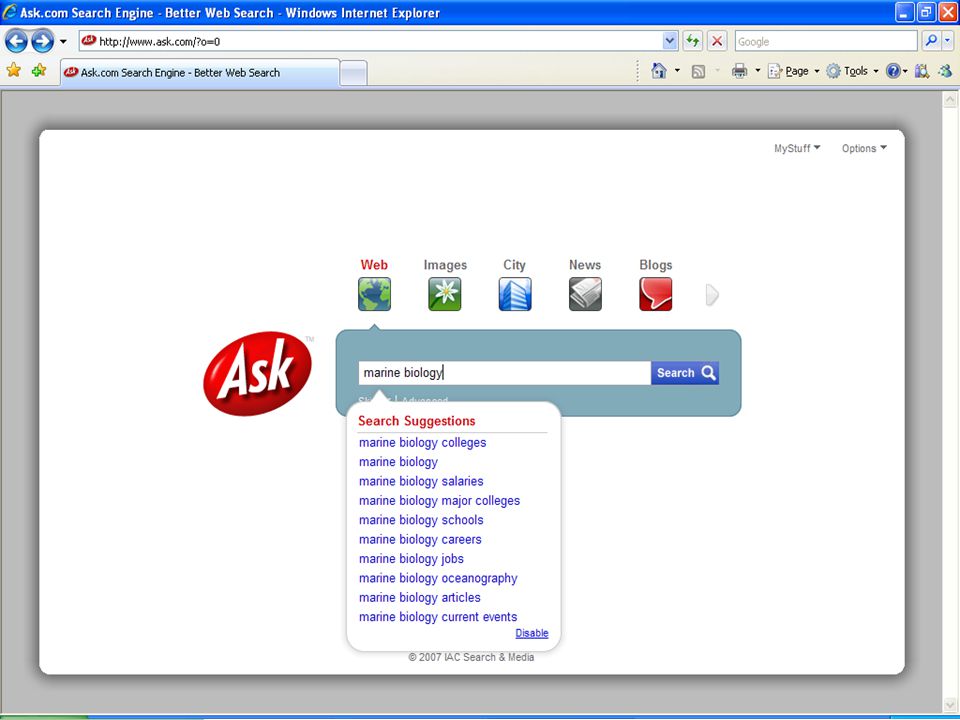Select the Ask.com Search Engine tab
Screen dimensions: 960x720
(x=200, y=73)
